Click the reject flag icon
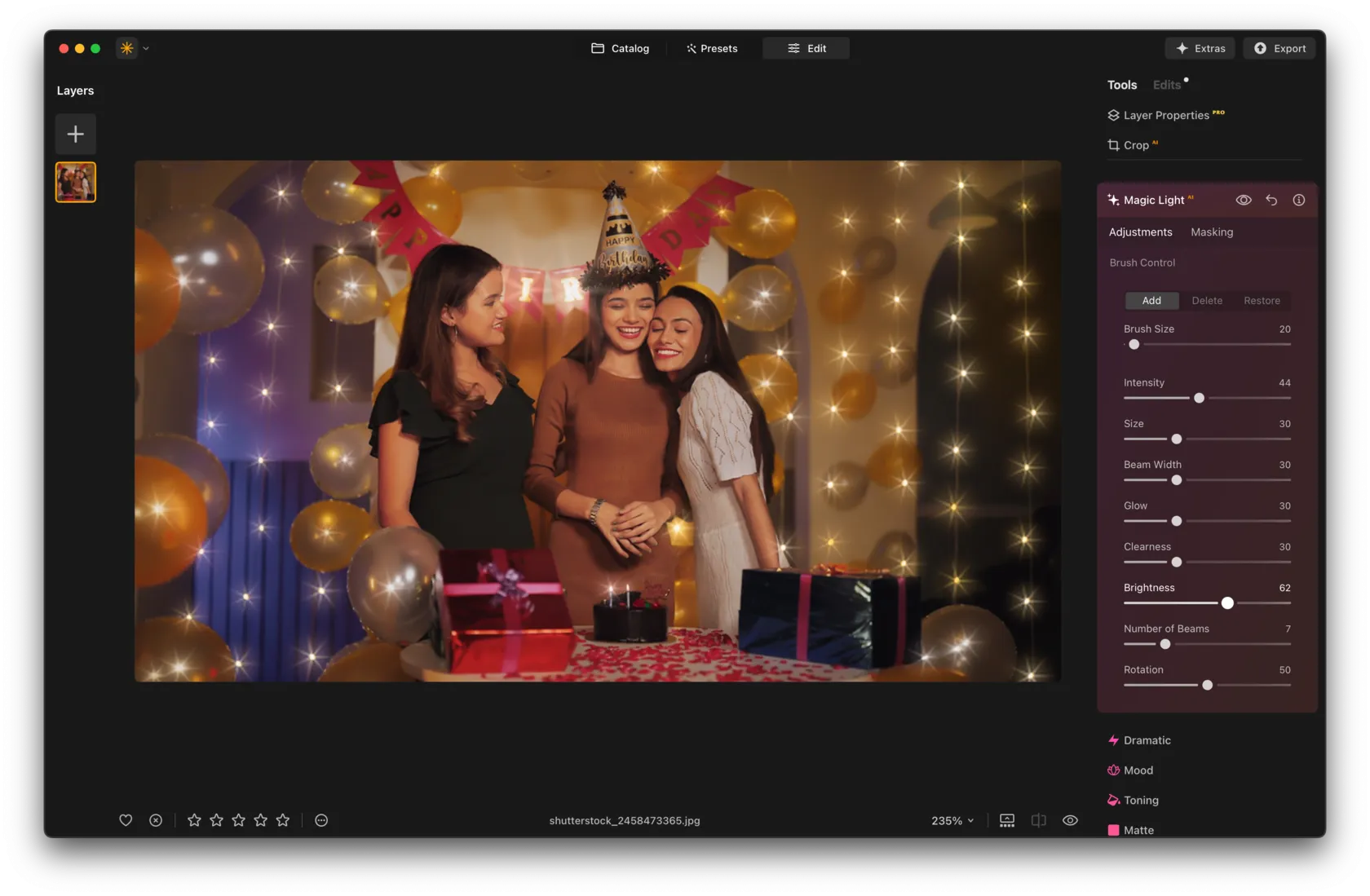 pyautogui.click(x=156, y=820)
